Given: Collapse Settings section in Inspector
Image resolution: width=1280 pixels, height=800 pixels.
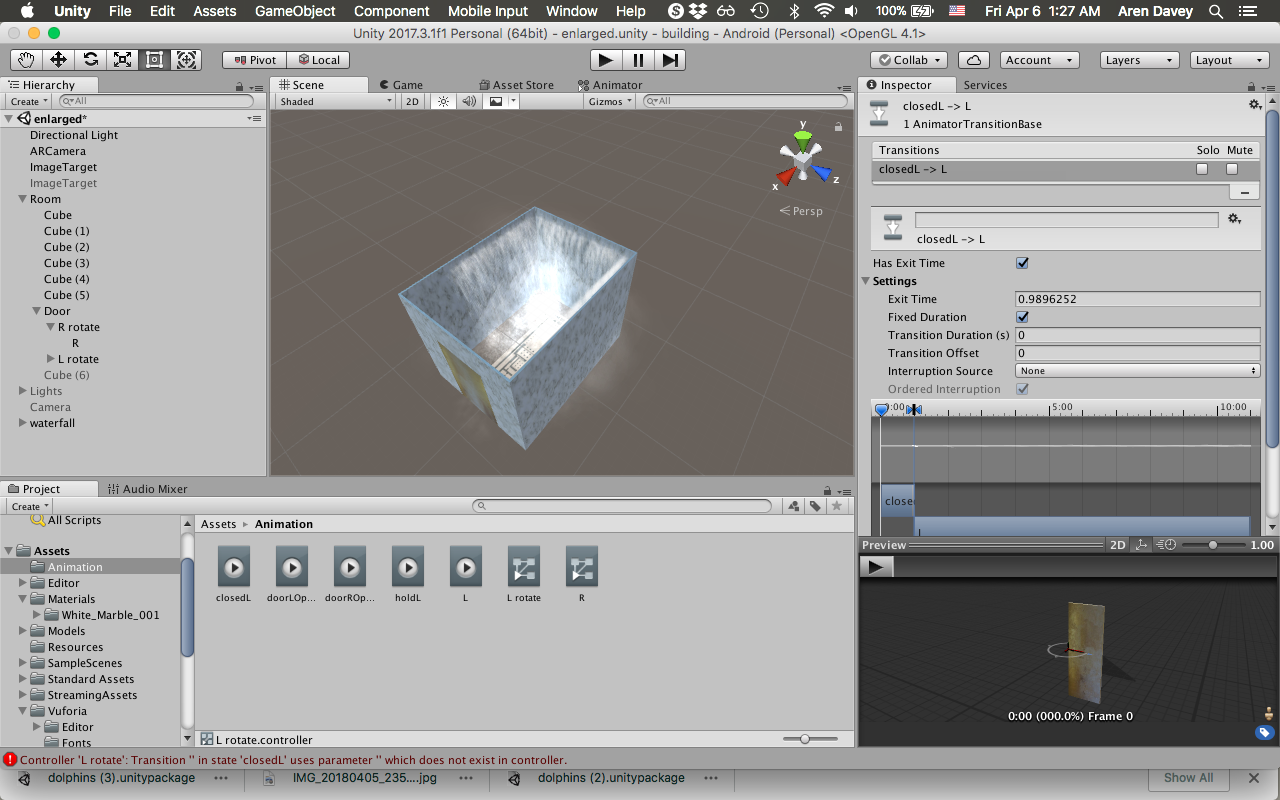Looking at the screenshot, I should [866, 281].
